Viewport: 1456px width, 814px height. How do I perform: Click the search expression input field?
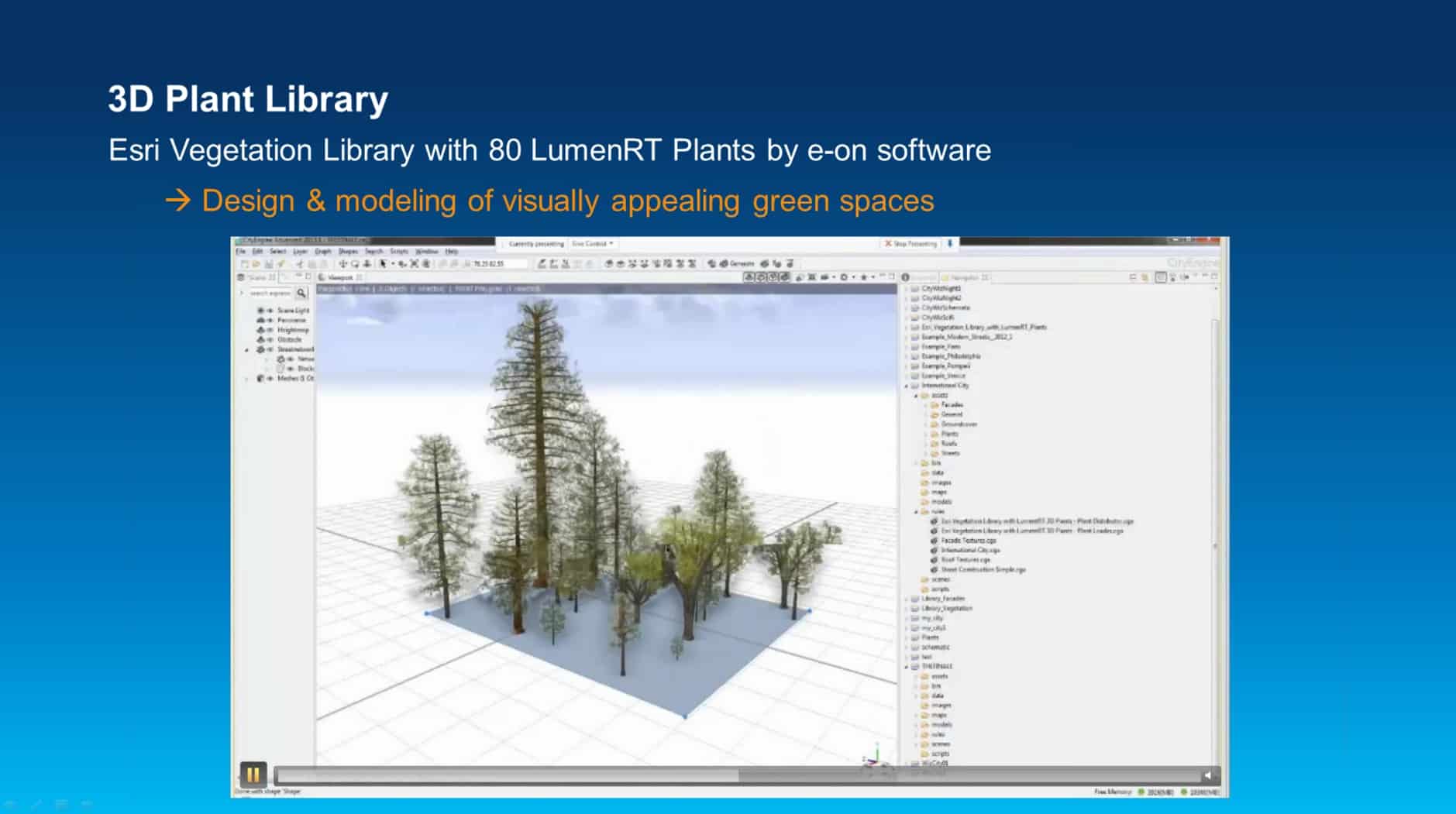pyautogui.click(x=269, y=293)
